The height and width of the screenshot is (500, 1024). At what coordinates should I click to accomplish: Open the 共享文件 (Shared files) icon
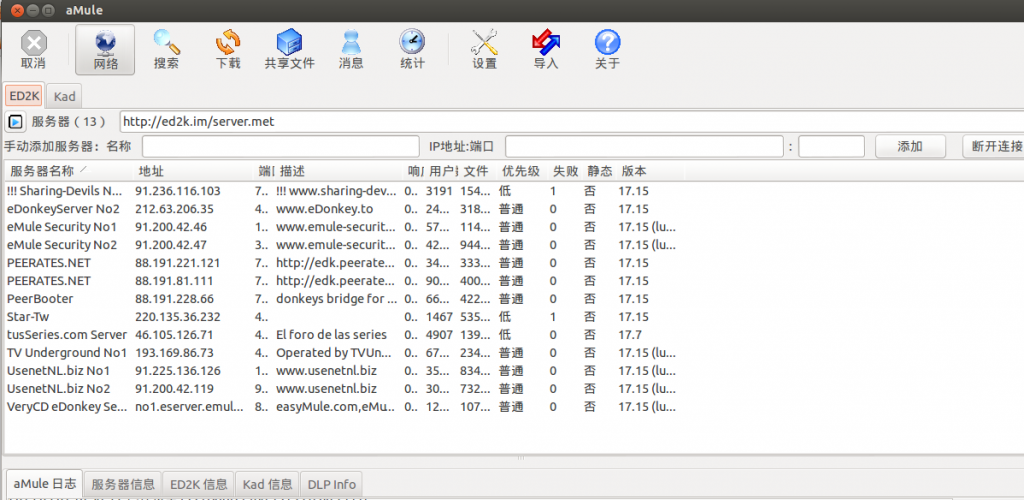pyautogui.click(x=289, y=50)
